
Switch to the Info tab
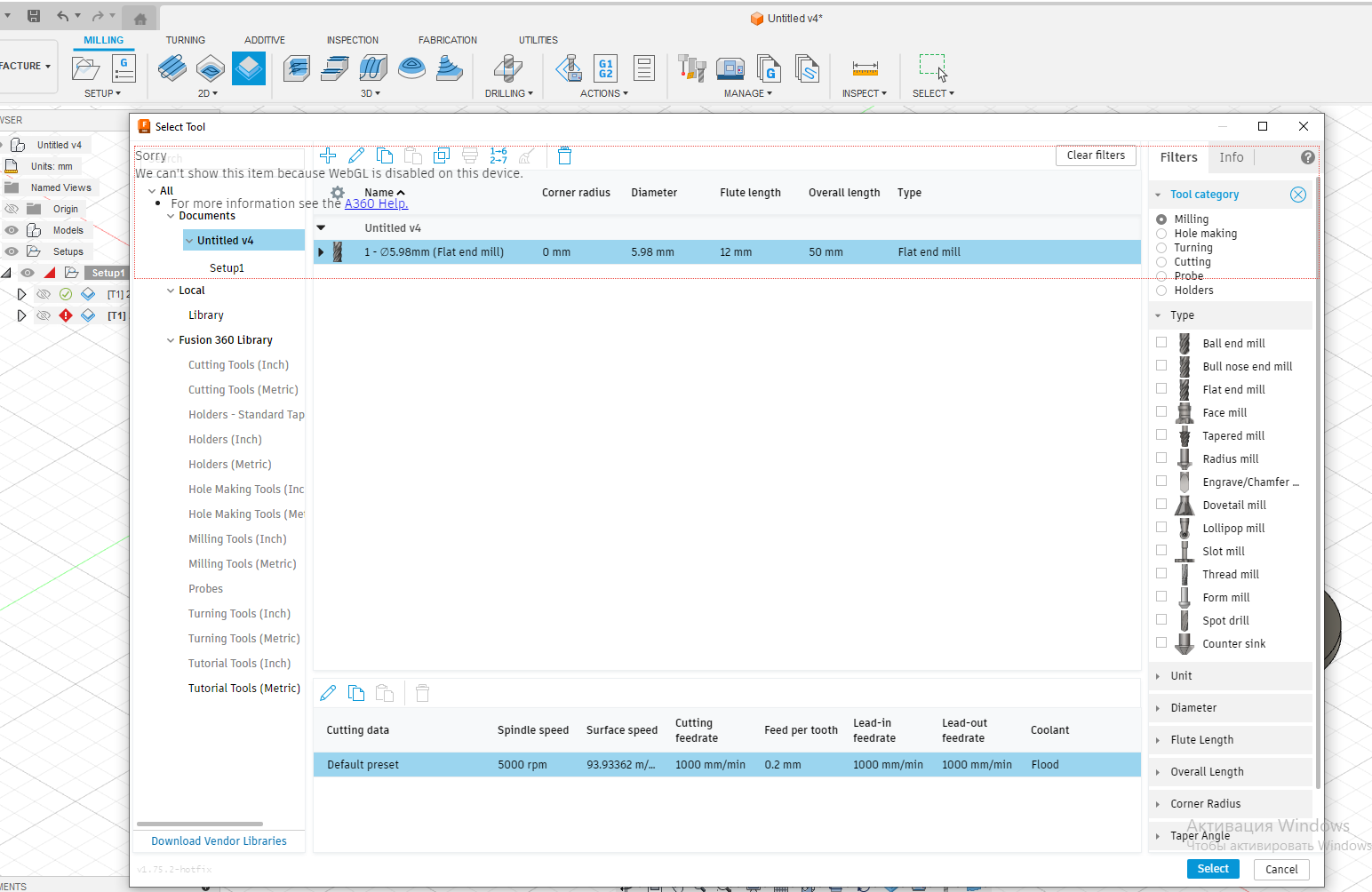(x=1231, y=157)
